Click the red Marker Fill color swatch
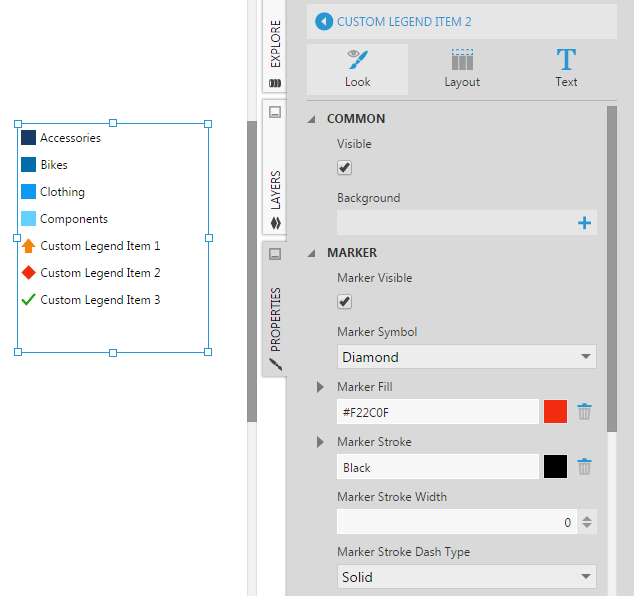 [555, 412]
